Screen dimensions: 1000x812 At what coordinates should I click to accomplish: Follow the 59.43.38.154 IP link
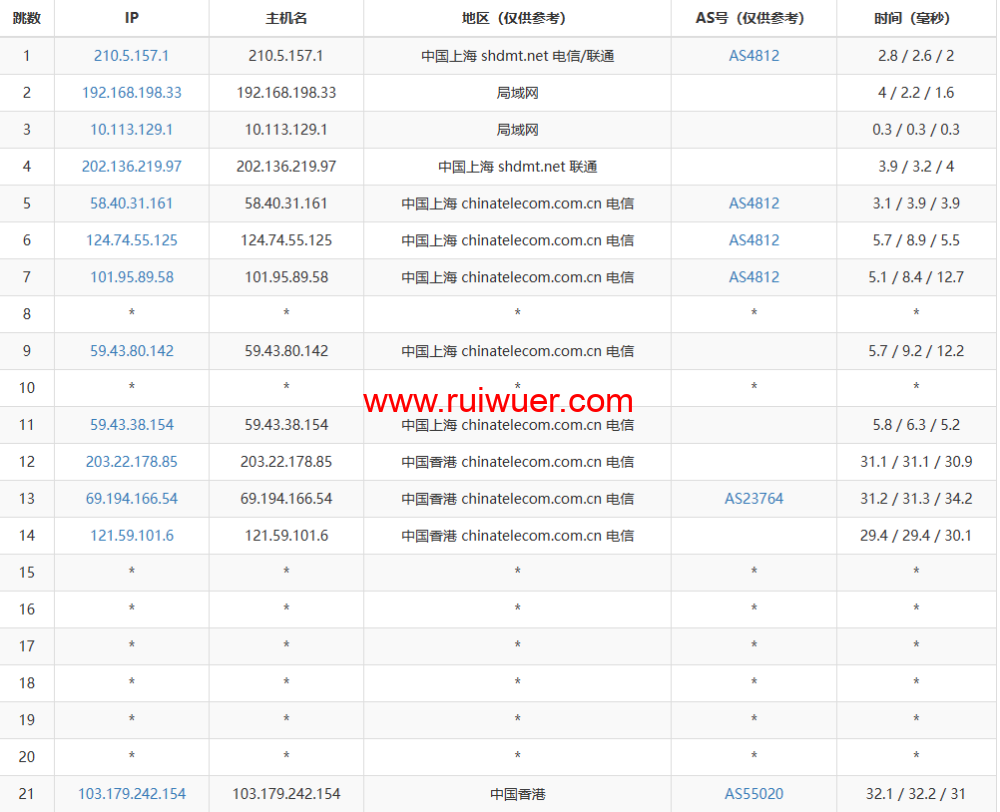(x=131, y=425)
